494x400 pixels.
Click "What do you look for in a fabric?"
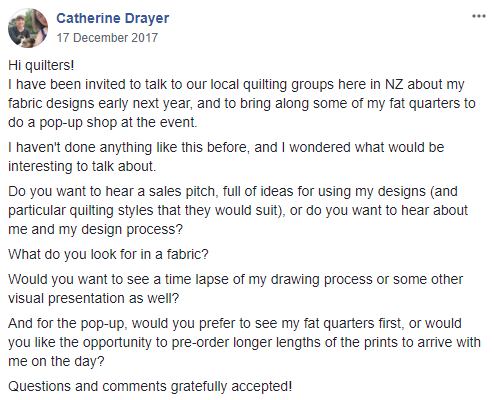(x=108, y=255)
